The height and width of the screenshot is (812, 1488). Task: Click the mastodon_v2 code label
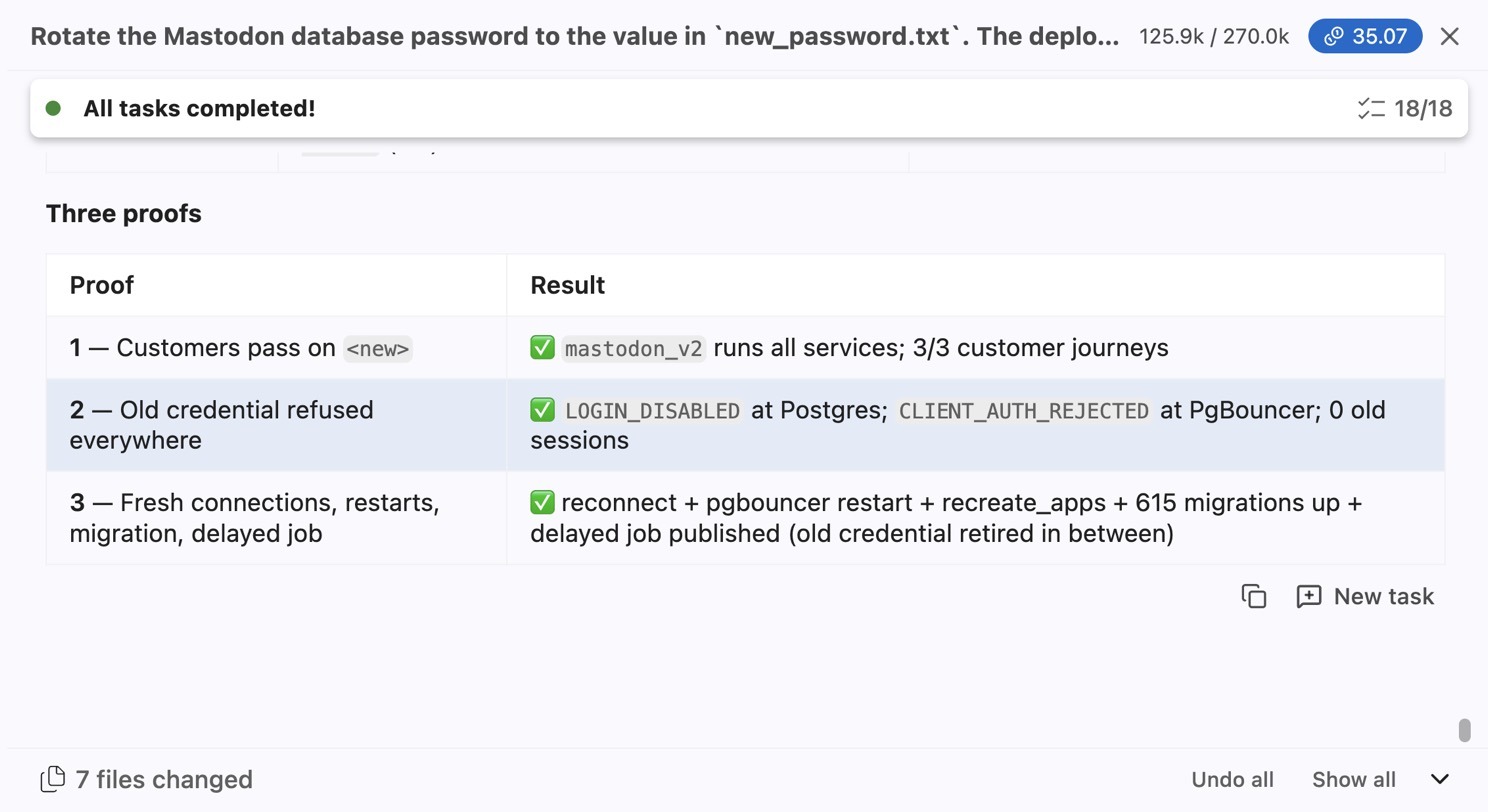click(x=634, y=349)
